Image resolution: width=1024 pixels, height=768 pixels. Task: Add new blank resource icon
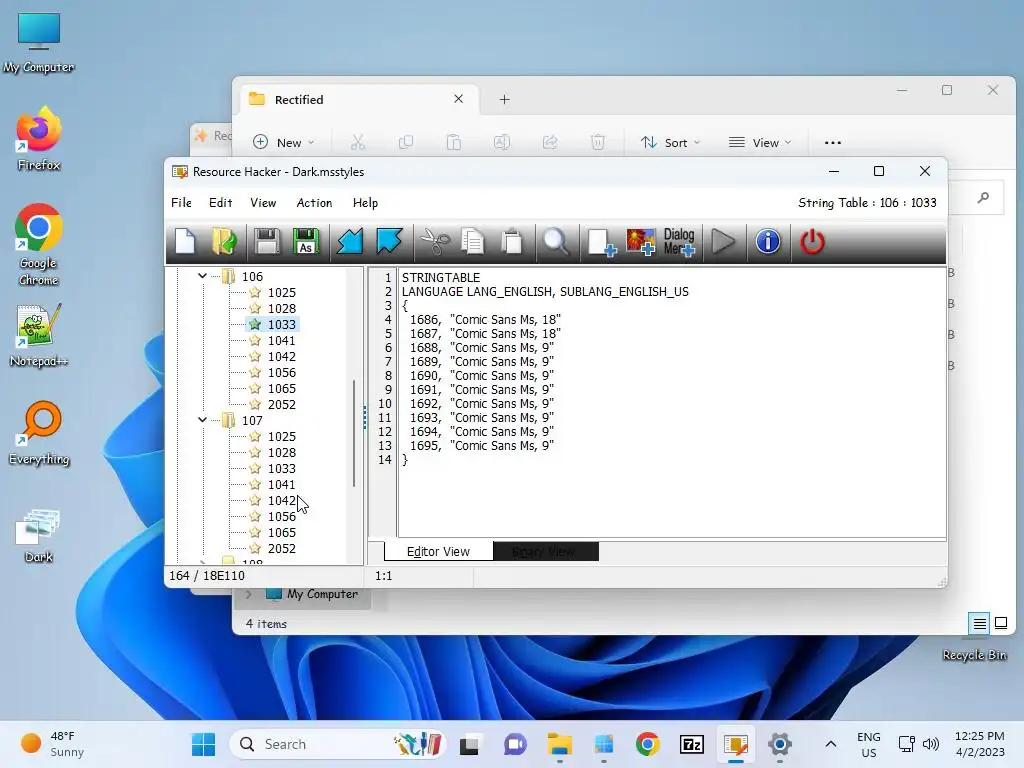[x=601, y=242]
